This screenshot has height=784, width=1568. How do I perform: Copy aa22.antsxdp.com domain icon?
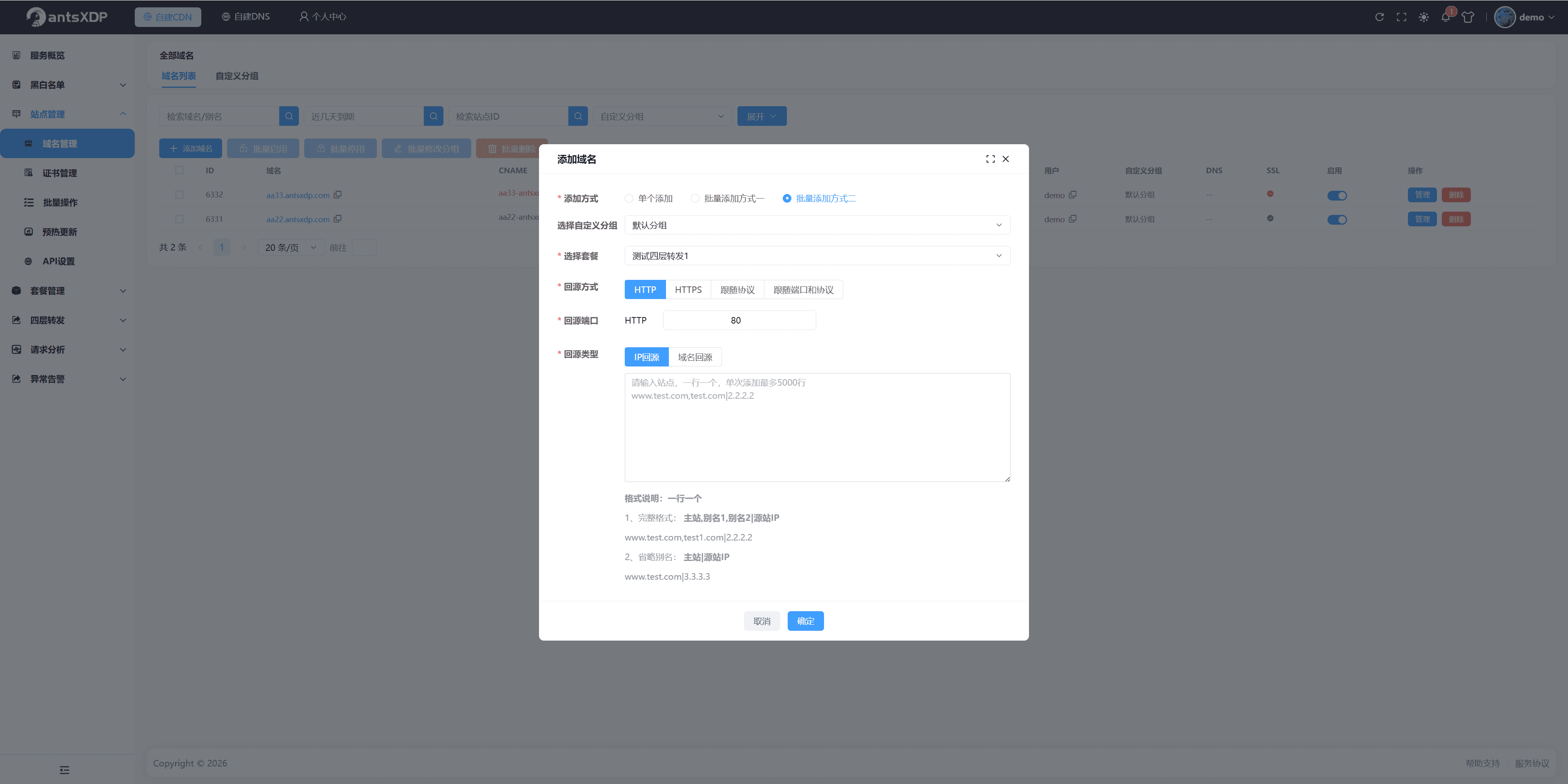pyautogui.click(x=338, y=219)
